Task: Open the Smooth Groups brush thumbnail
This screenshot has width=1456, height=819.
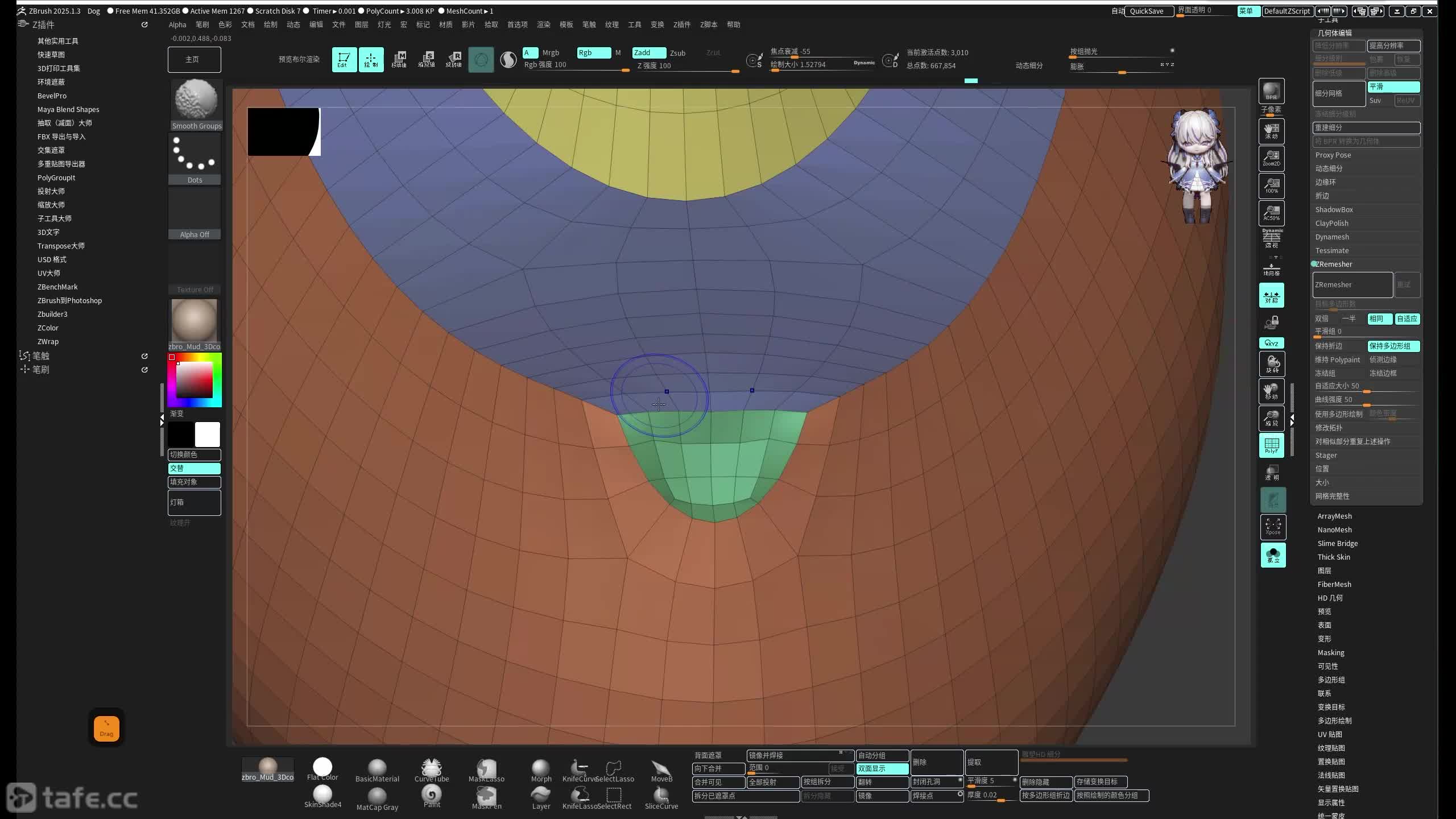Action: tap(195, 104)
